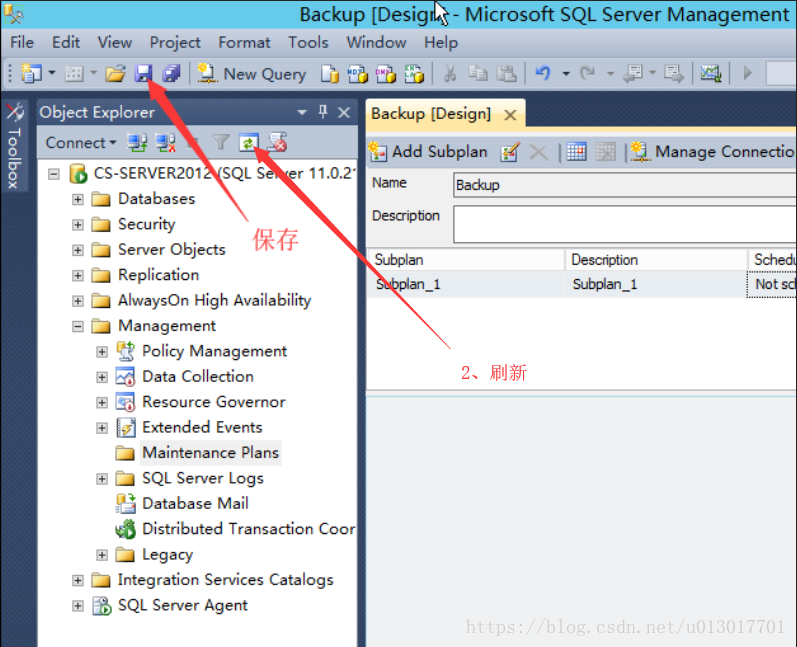797x647 pixels.
Task: Click Connect Object Explorer icon
Action: pos(137,143)
